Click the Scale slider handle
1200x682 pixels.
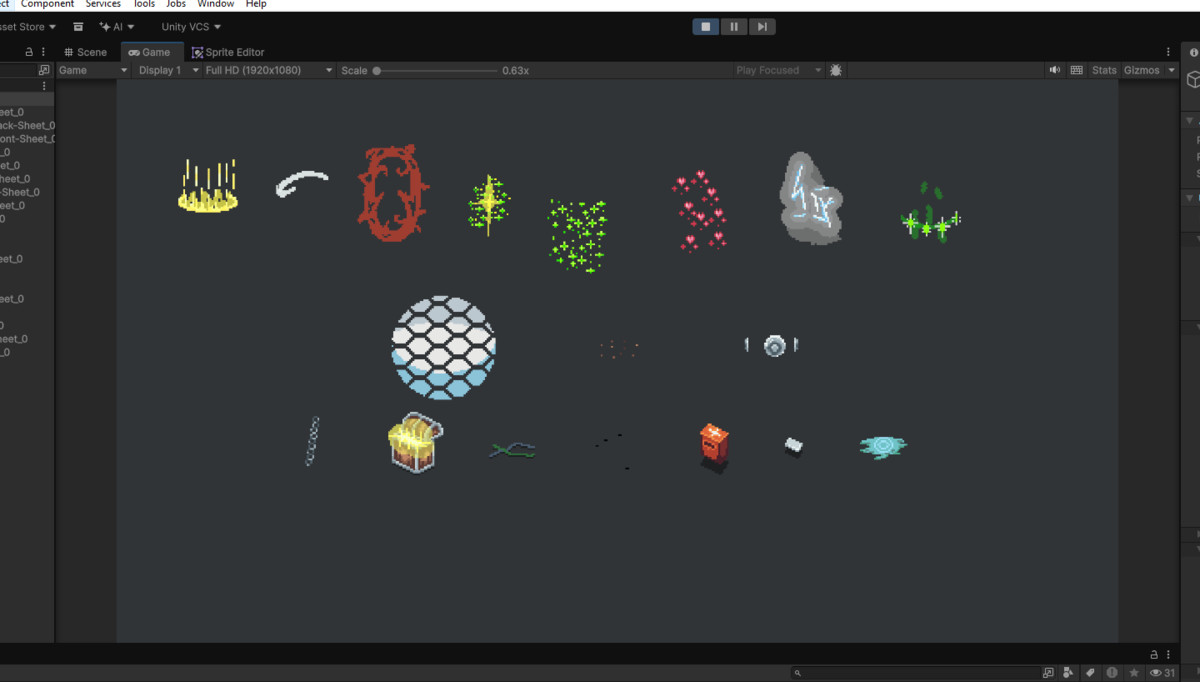(x=377, y=71)
